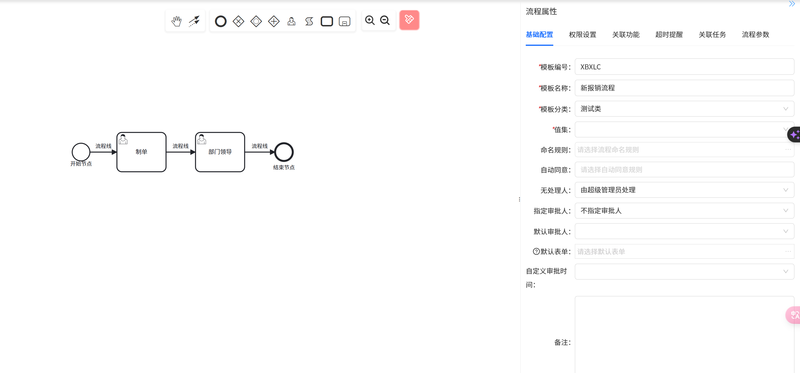
Task: Select the hand pan tool
Action: pos(177,21)
